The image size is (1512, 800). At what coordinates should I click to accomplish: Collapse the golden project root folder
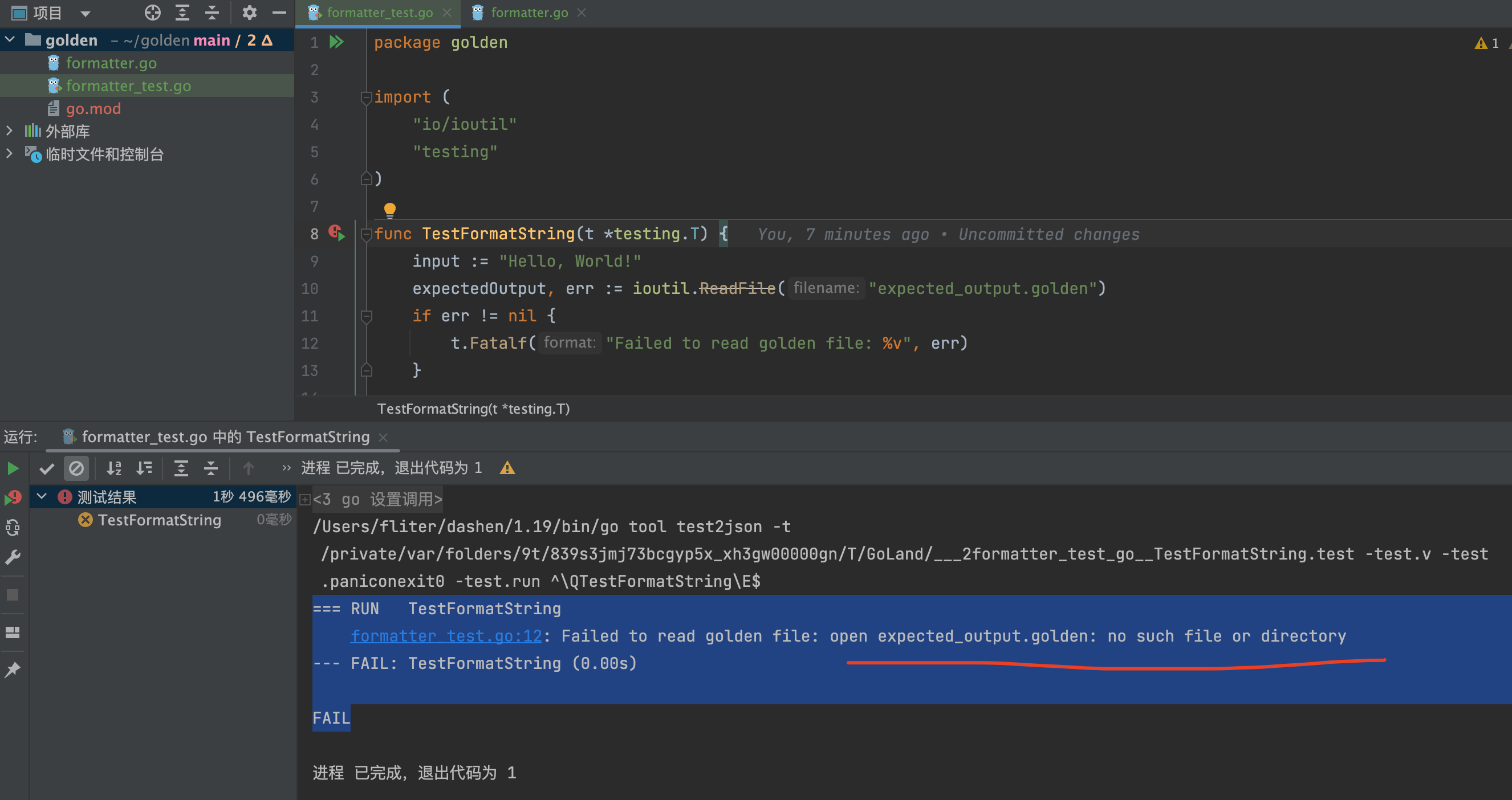[x=10, y=40]
